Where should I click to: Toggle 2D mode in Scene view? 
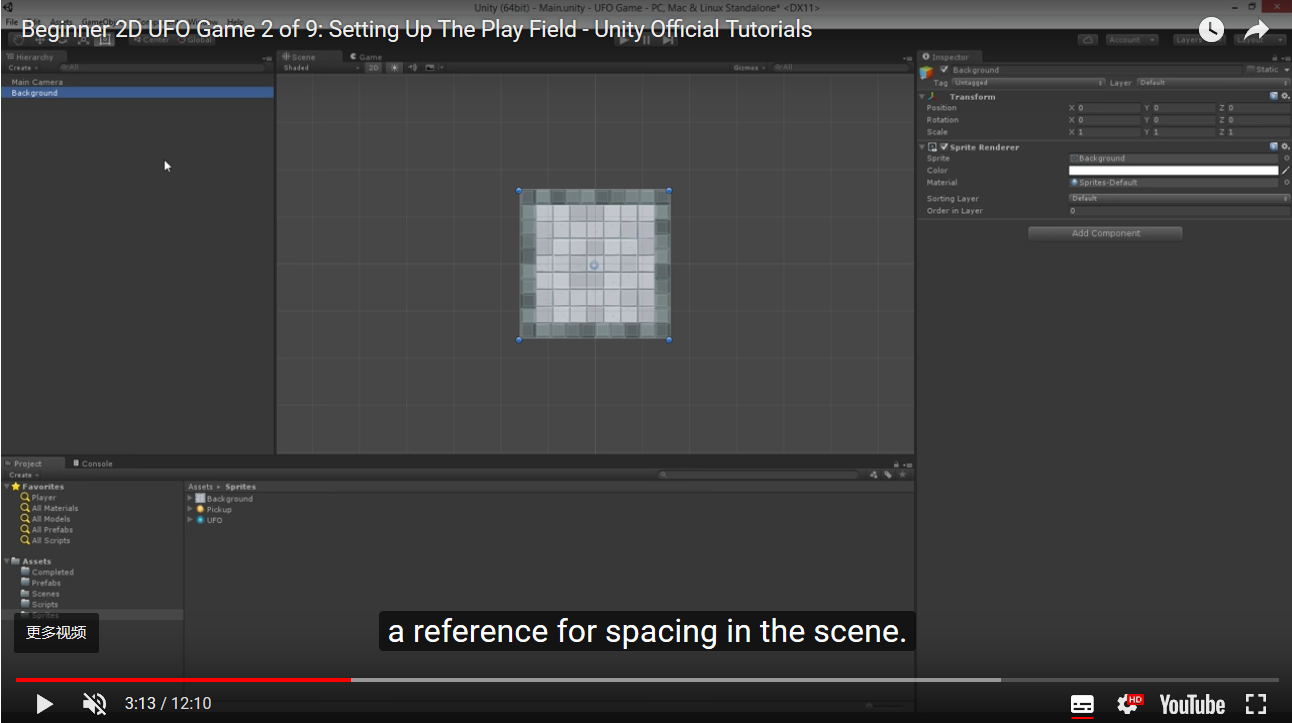(x=373, y=68)
